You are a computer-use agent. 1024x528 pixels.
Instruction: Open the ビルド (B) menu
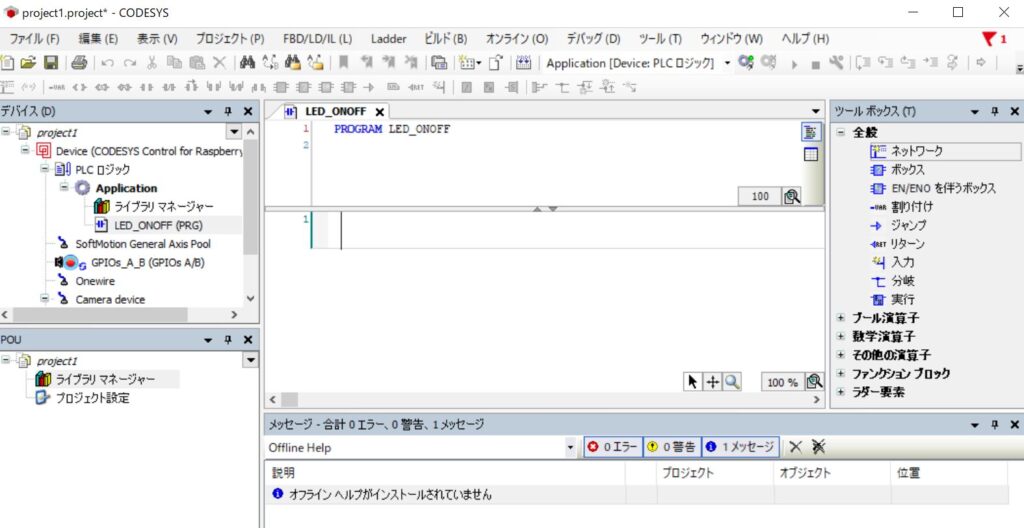[x=445, y=39]
